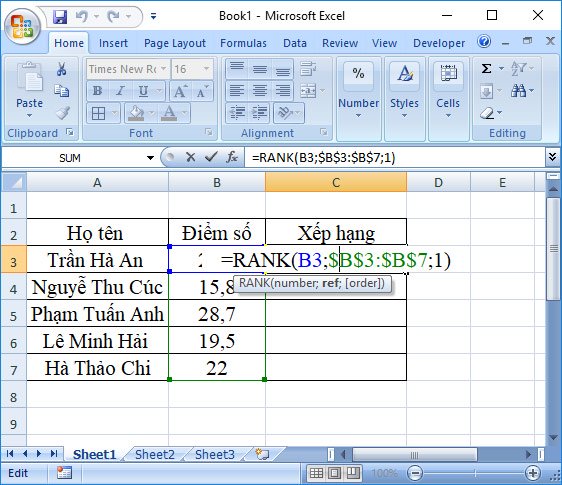
Task: Toggle Bold formatting
Action: click(x=97, y=91)
